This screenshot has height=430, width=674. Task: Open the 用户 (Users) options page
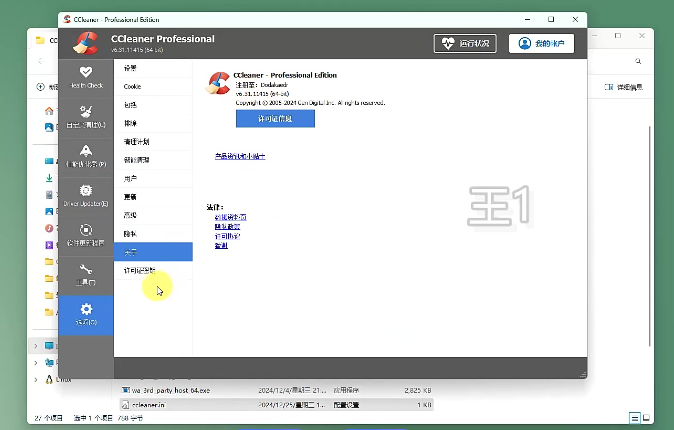(153, 178)
